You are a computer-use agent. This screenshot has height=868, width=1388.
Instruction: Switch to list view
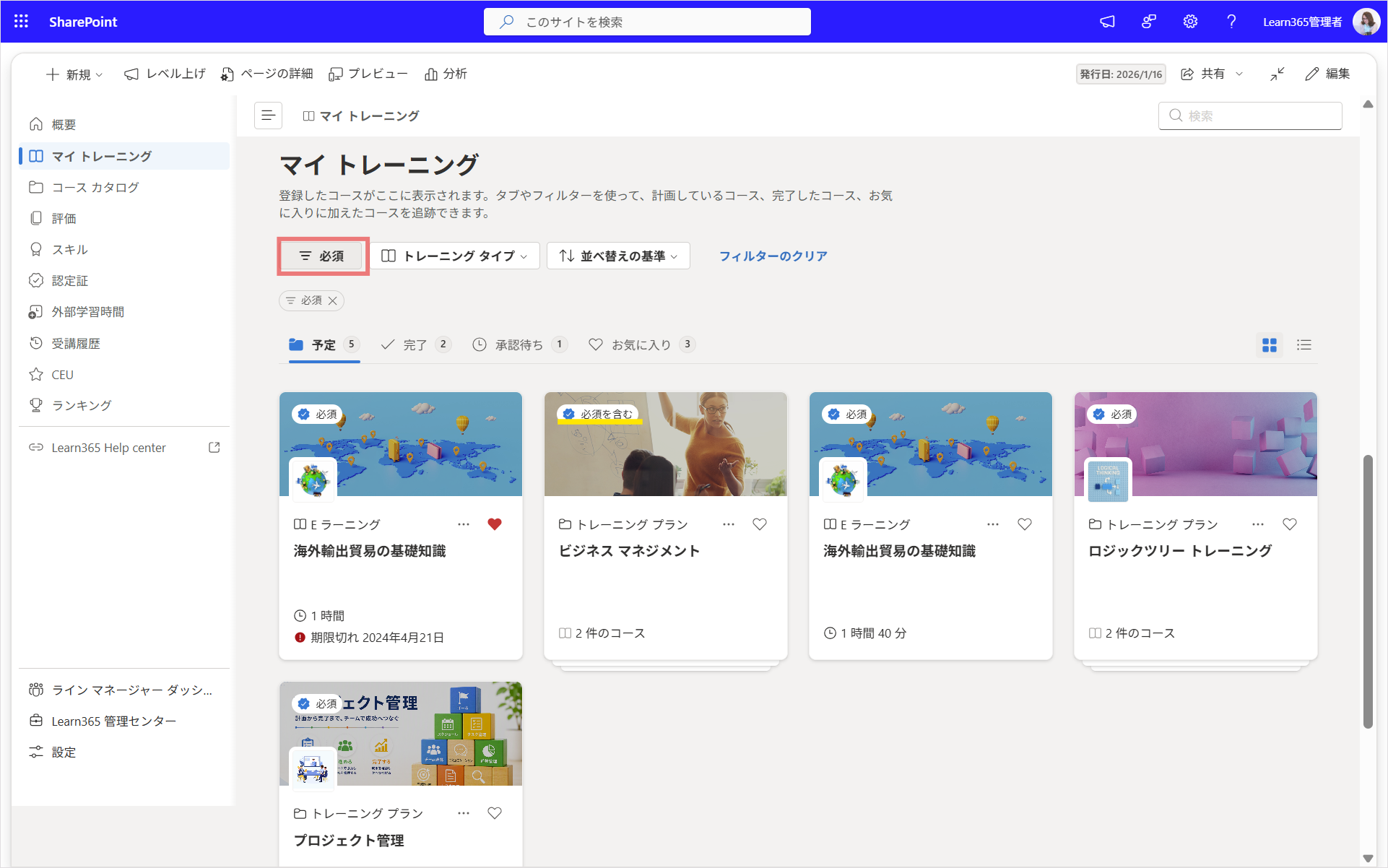1304,345
